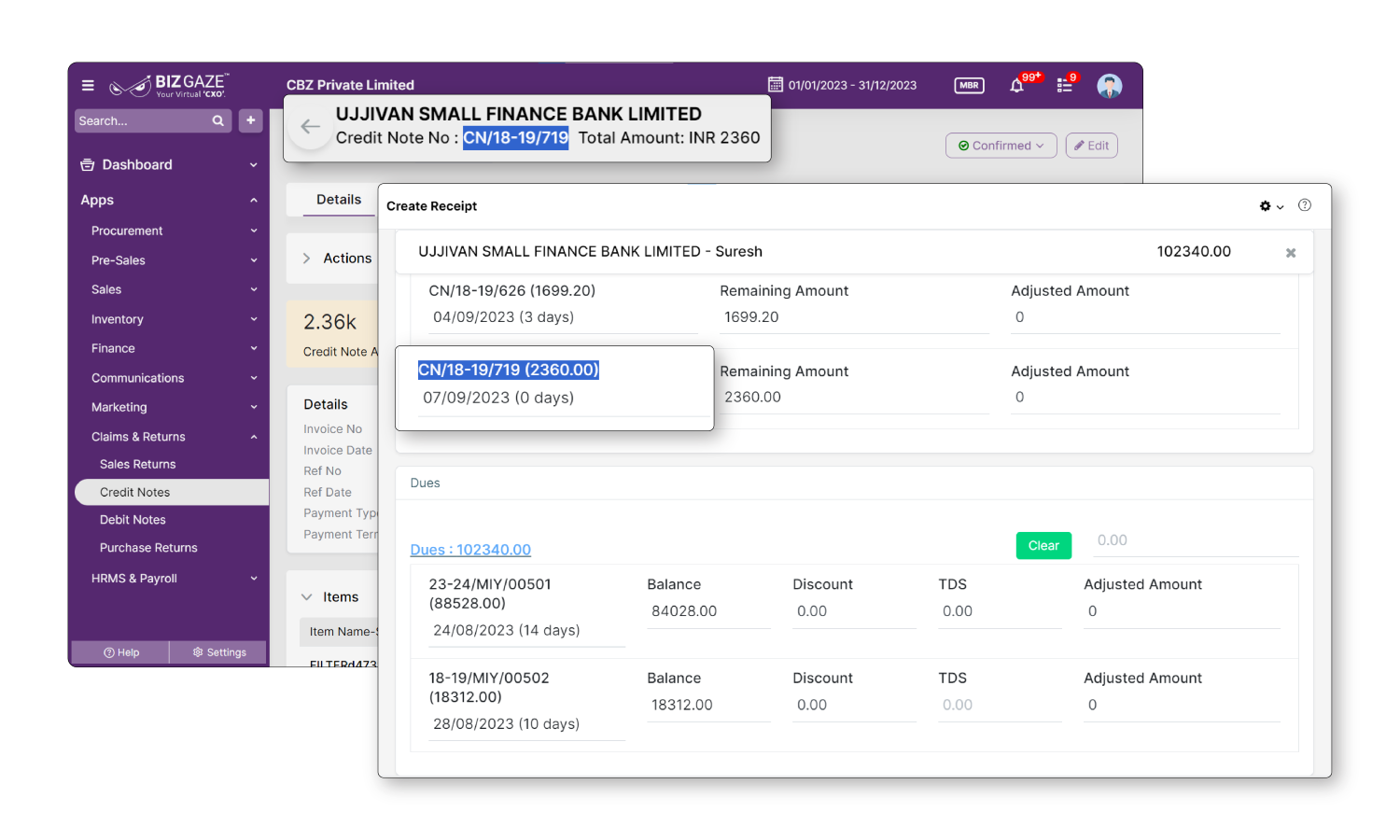Screen dimensions: 1400x840
Task: Click amount field next to Clear
Action: (1195, 540)
